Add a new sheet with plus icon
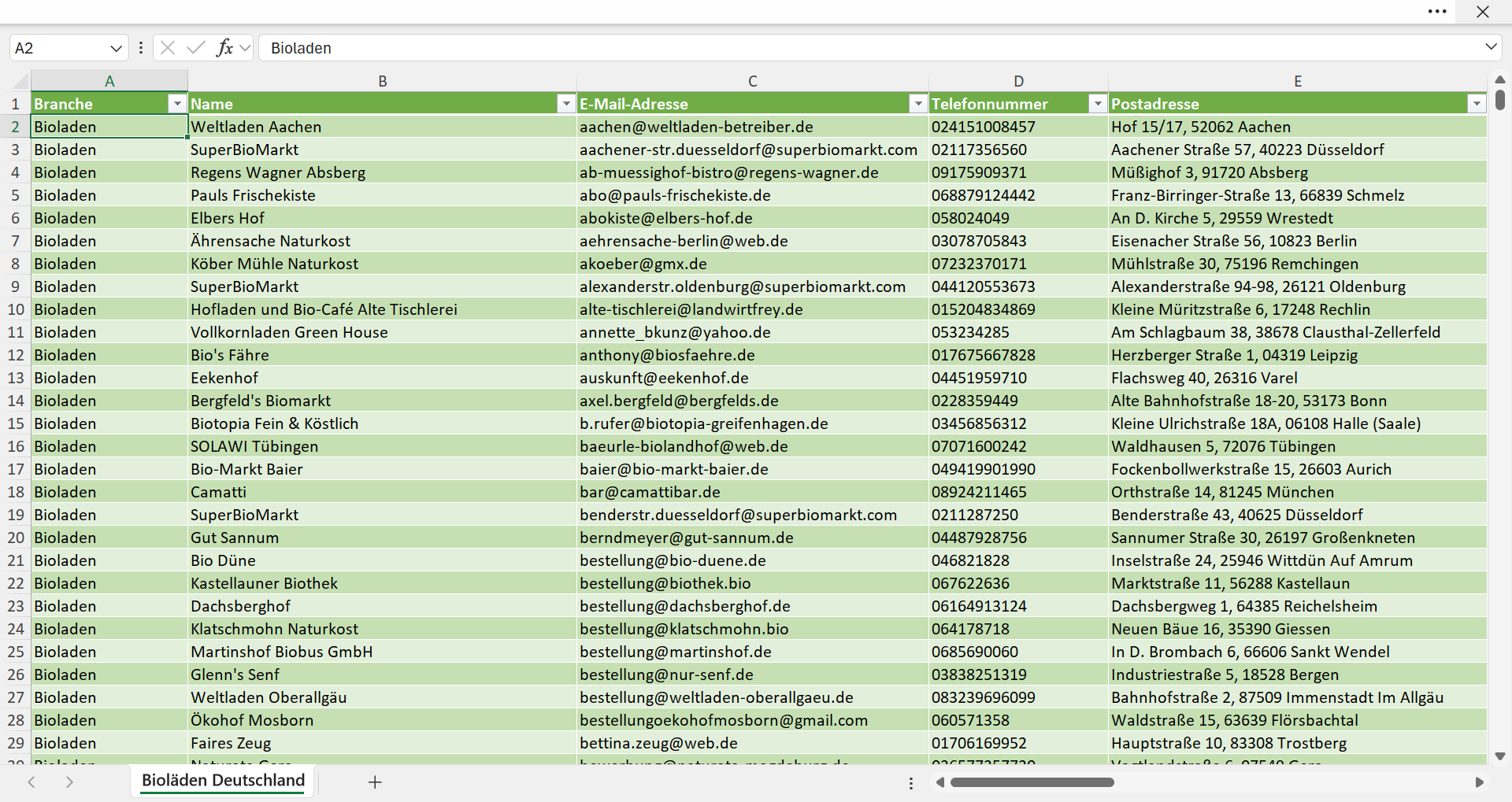Screen dimensions: 1512x802 point(375,782)
